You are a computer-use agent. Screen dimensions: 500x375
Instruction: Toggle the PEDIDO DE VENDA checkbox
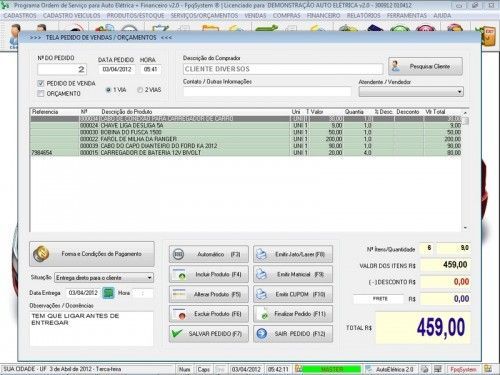point(41,83)
